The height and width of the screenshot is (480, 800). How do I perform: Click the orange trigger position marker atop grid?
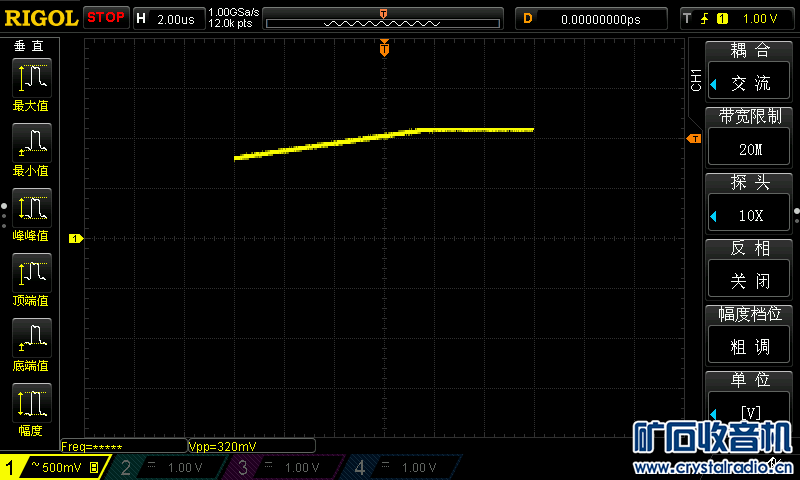384,48
